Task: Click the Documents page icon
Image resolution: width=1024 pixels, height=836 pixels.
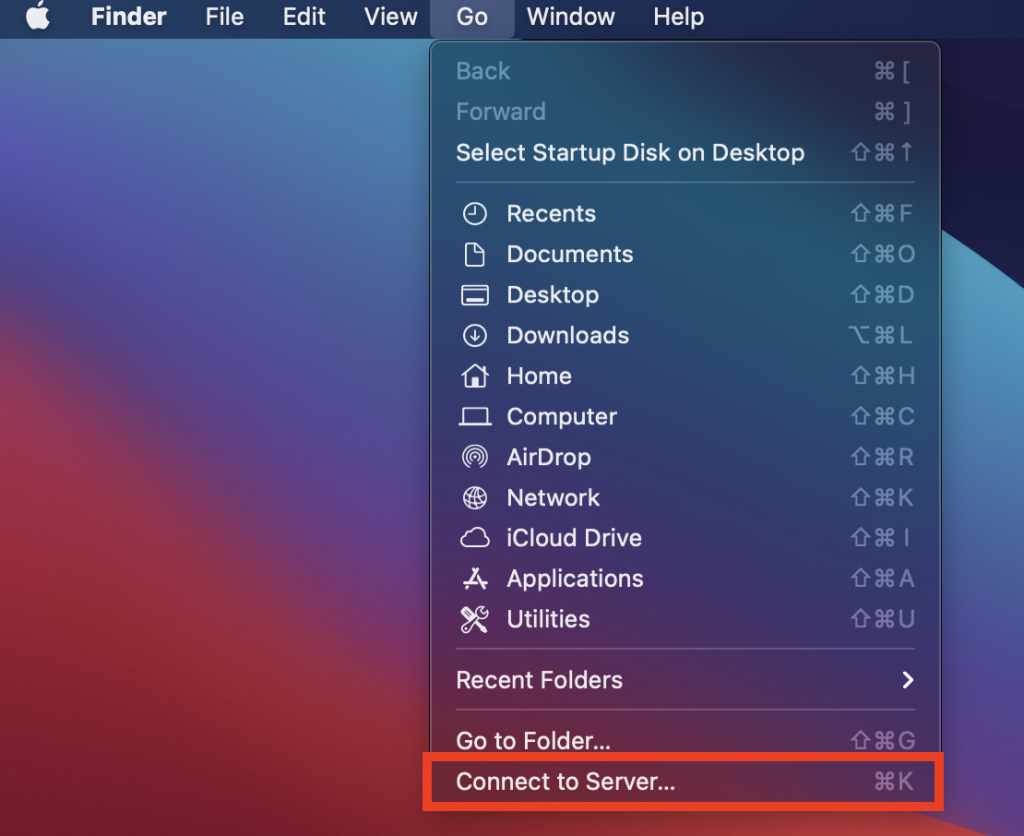Action: [x=475, y=254]
